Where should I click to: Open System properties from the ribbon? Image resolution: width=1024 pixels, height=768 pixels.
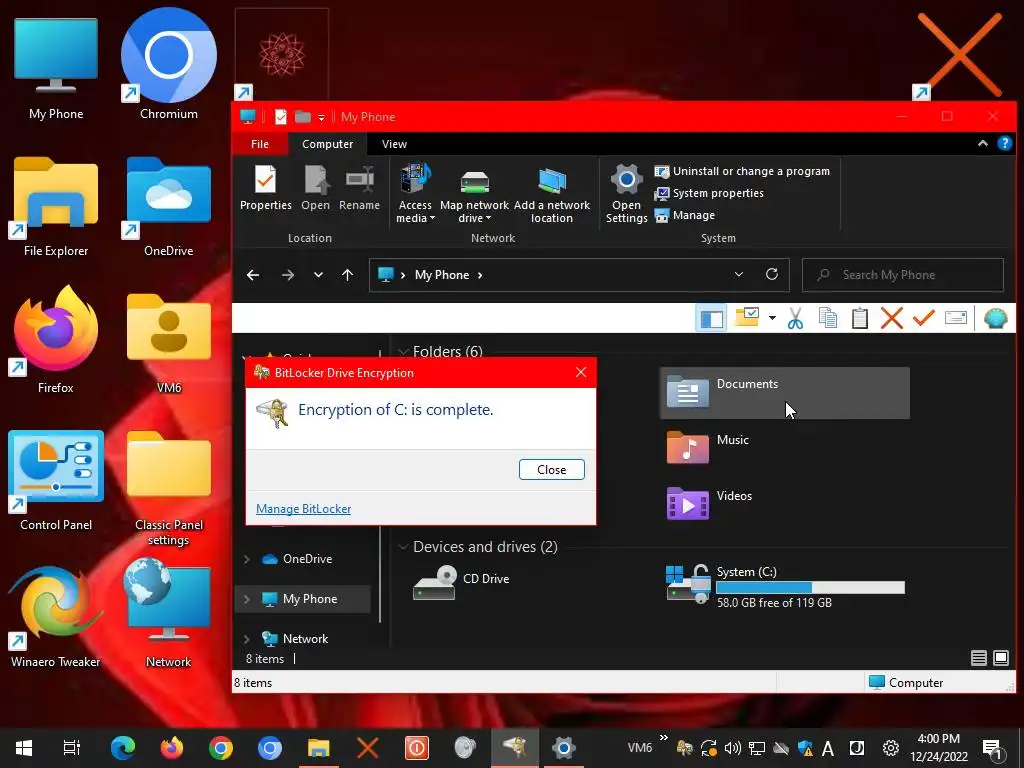pyautogui.click(x=709, y=193)
